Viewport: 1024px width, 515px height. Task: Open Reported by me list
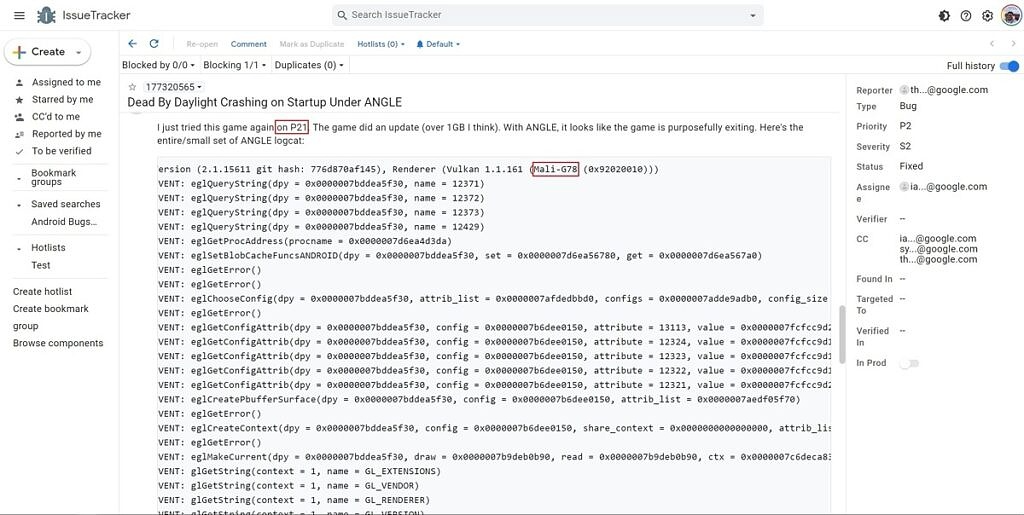coord(67,134)
